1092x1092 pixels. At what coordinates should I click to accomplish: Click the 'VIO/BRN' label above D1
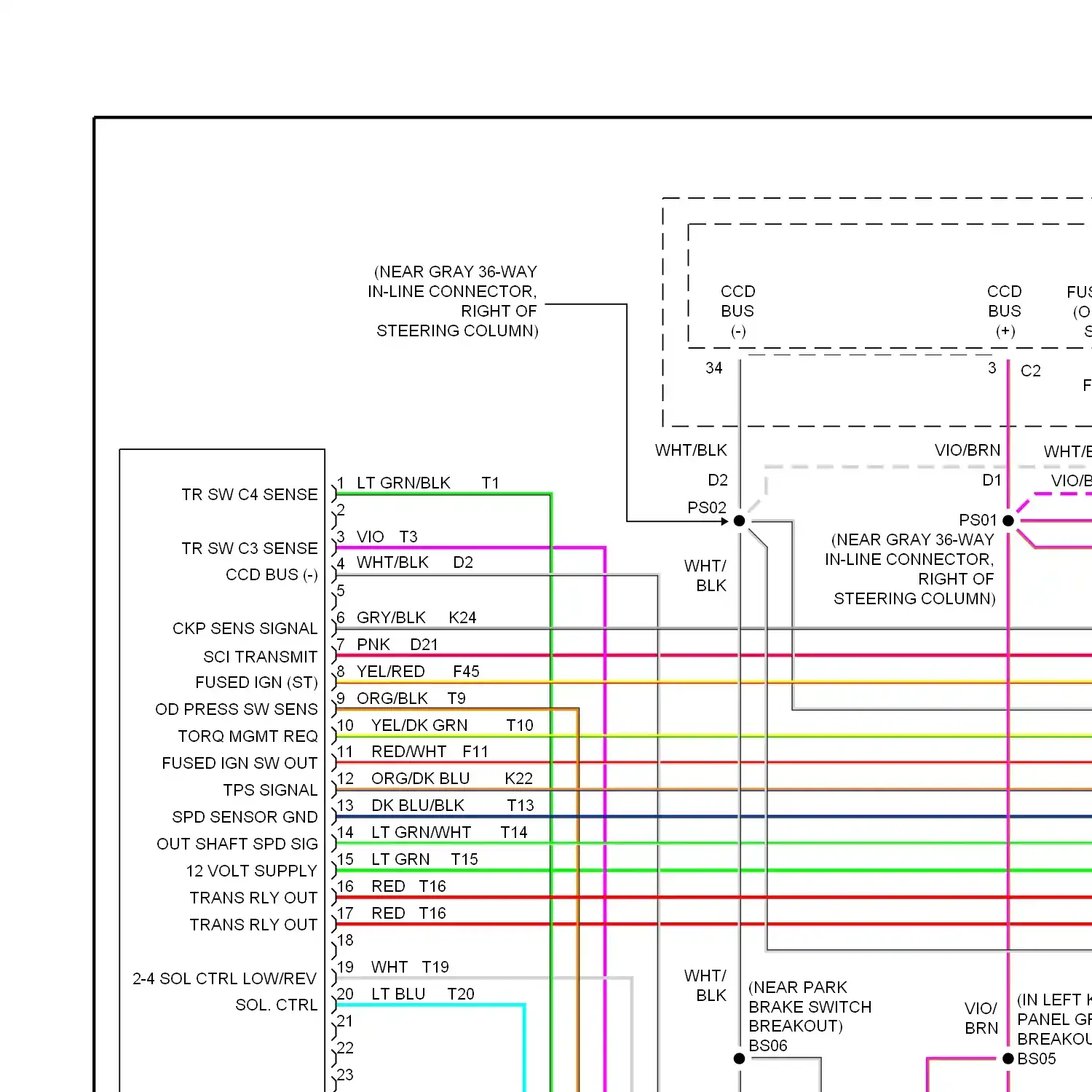pos(968,450)
